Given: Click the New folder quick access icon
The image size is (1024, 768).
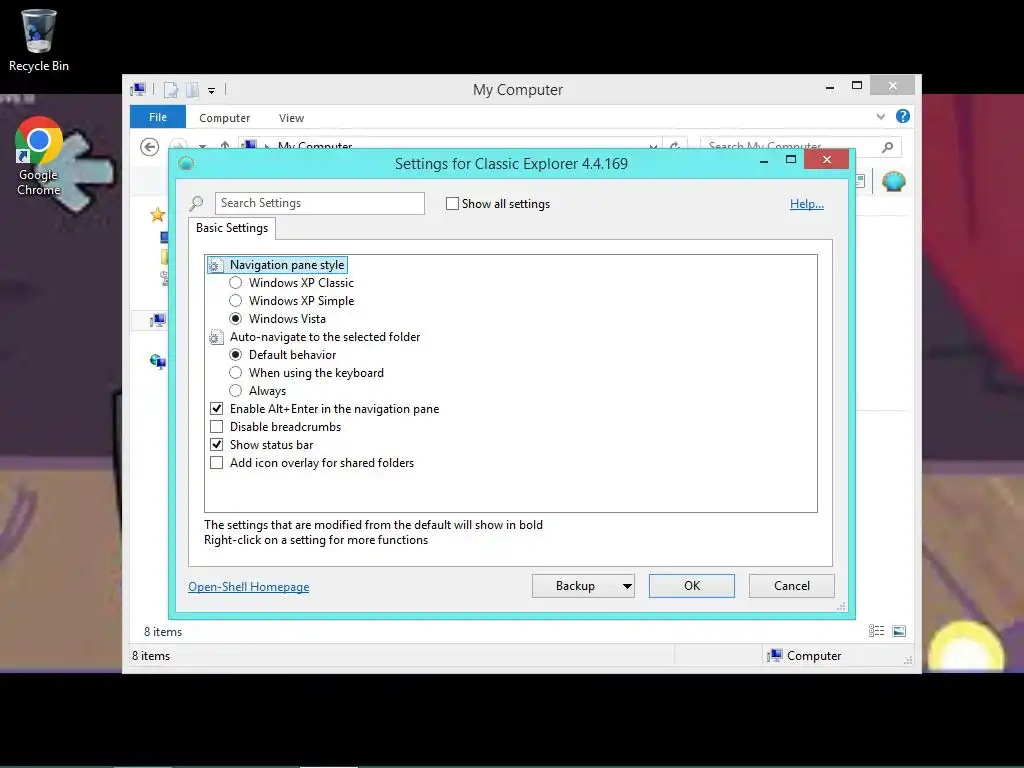Looking at the screenshot, I should [192, 89].
